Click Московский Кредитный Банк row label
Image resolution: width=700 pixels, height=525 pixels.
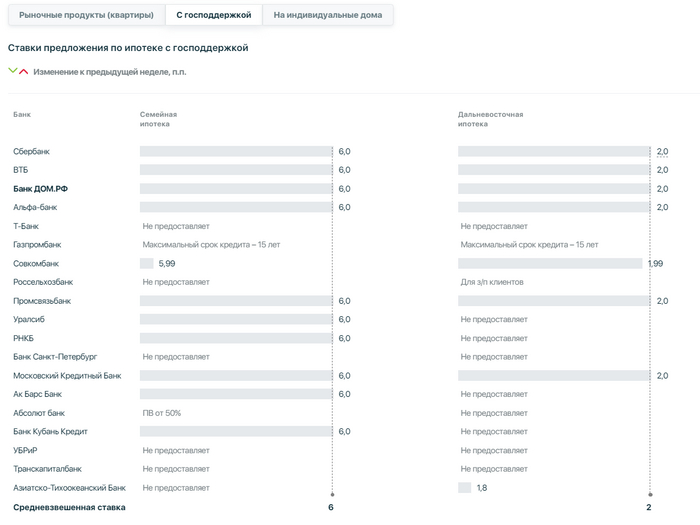[x=67, y=375]
